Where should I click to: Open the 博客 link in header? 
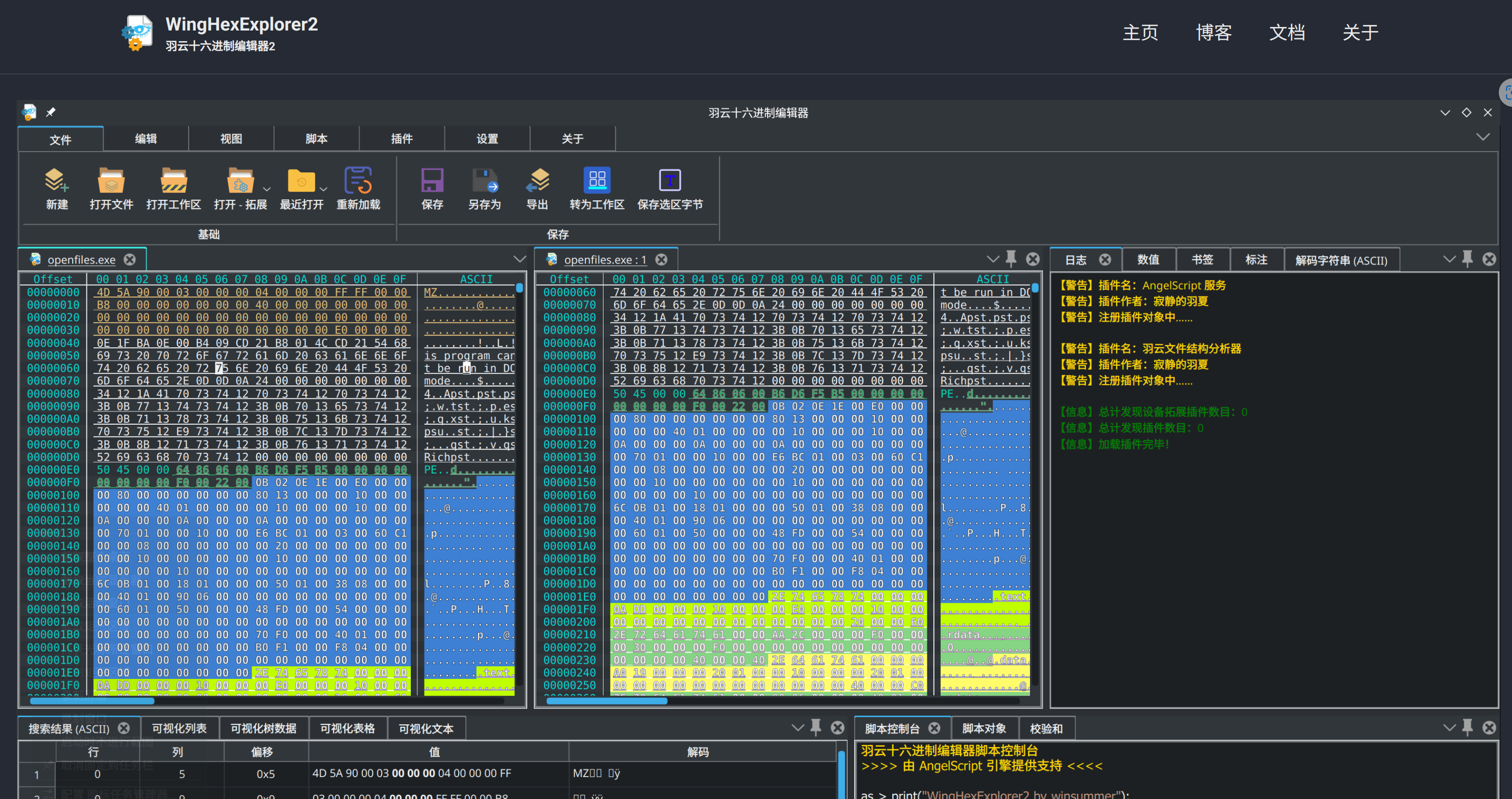click(1213, 33)
